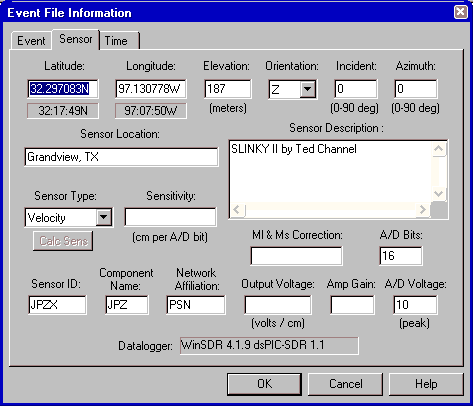Close the Event File Information dialog
473x406 pixels.
(x=461, y=12)
